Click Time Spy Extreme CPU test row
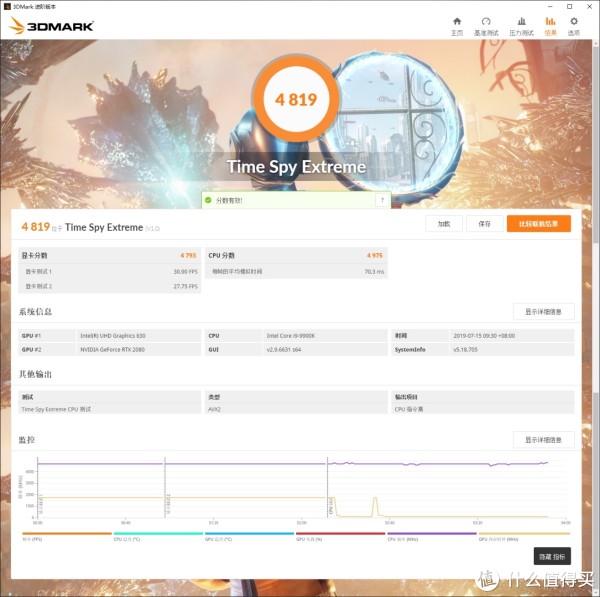Viewport: 600px width, 597px height. click(109, 409)
